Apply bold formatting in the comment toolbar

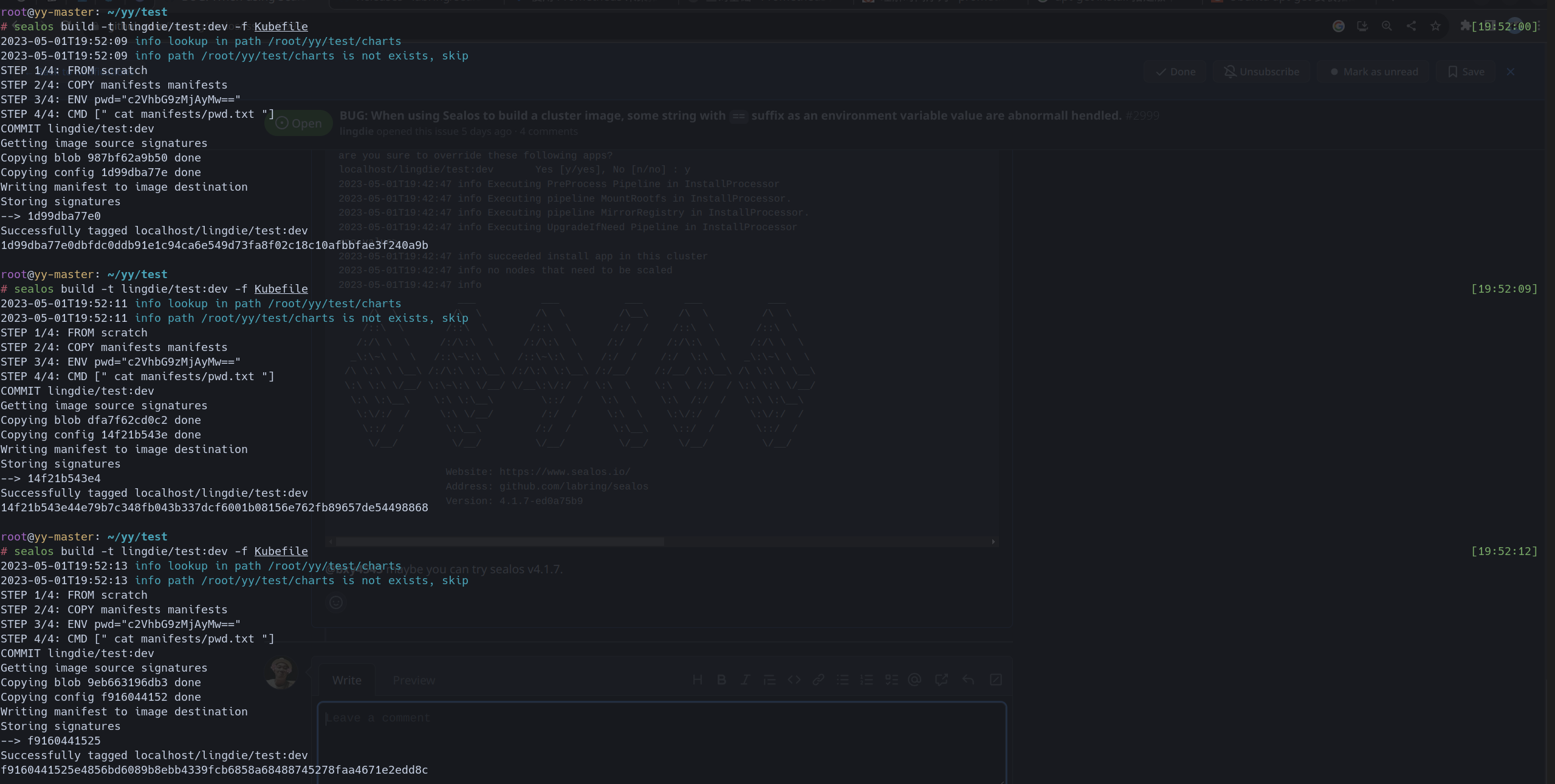tap(721, 680)
